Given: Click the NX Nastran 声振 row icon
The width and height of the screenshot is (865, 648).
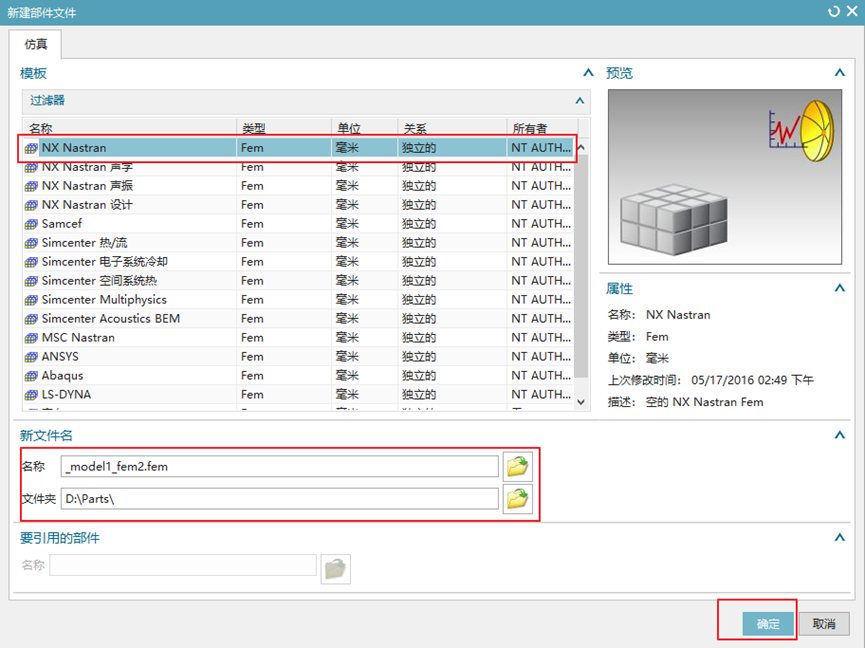Looking at the screenshot, I should pos(31,186).
